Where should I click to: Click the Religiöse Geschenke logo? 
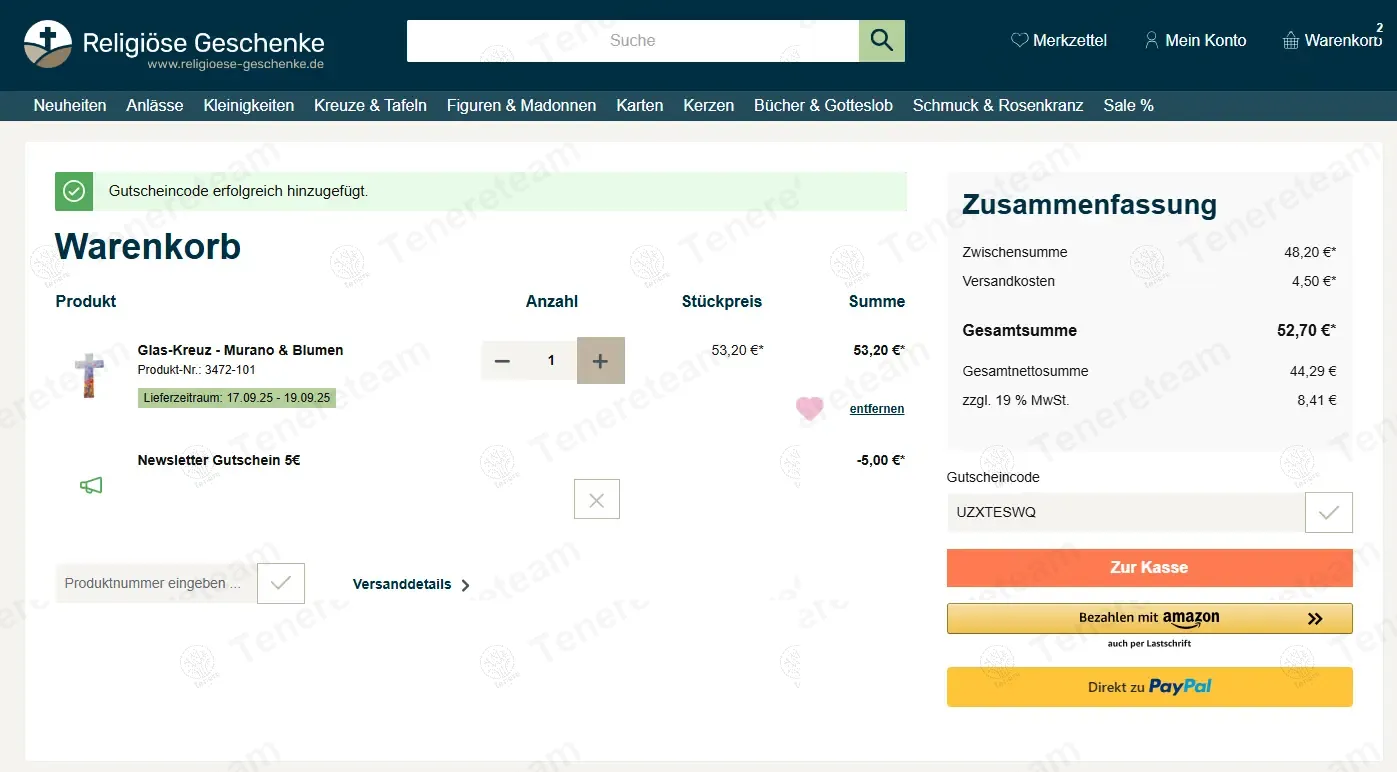tap(174, 46)
